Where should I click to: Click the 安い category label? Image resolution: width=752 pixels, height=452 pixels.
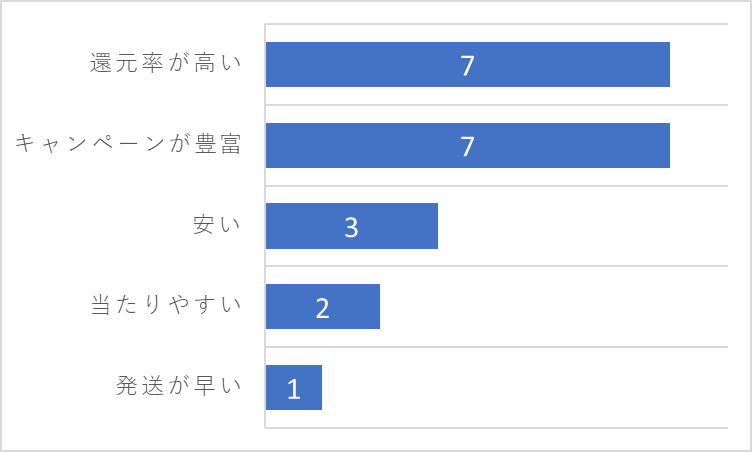[x=217, y=225]
